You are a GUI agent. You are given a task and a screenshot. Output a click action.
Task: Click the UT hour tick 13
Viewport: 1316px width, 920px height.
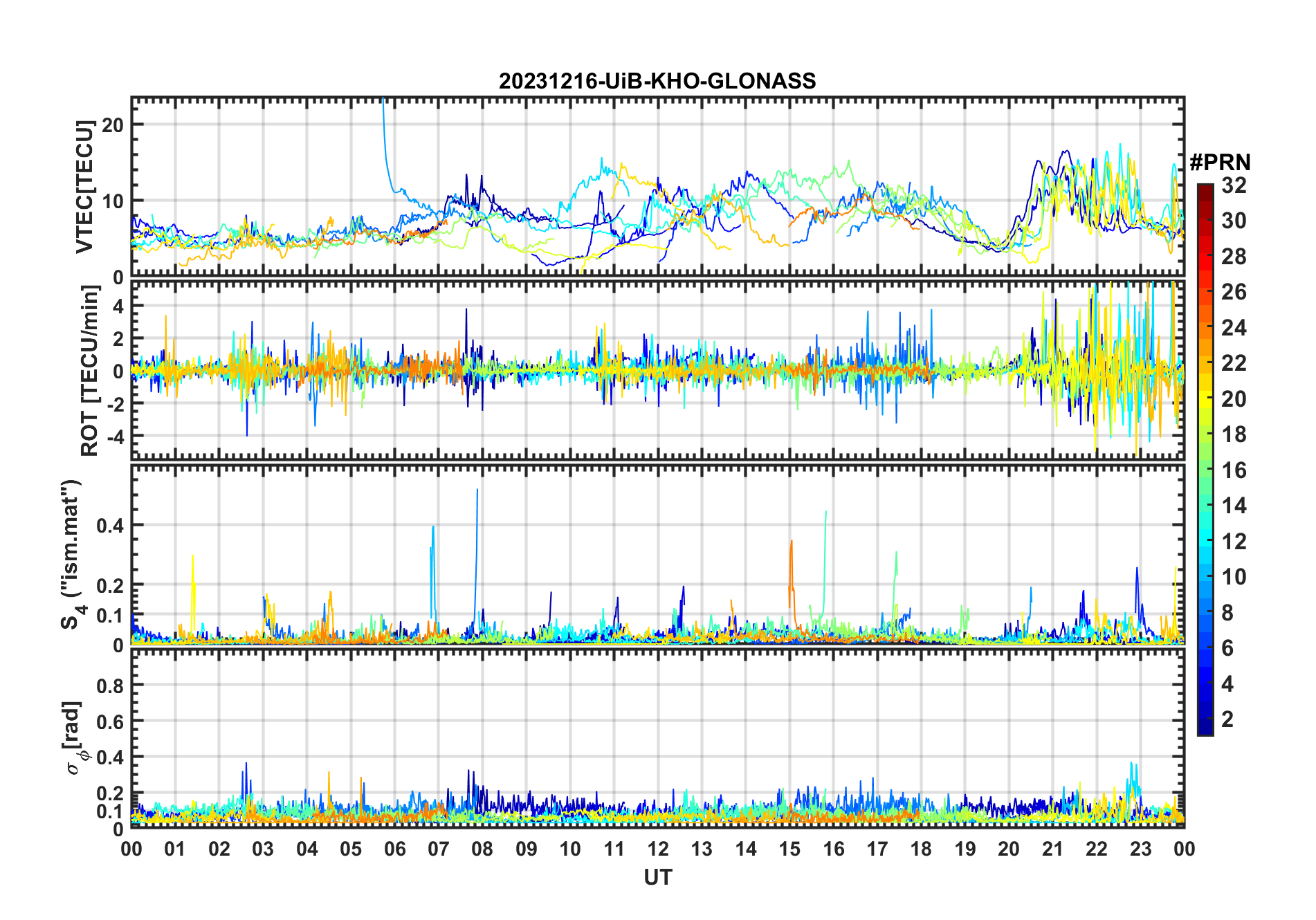702,849
